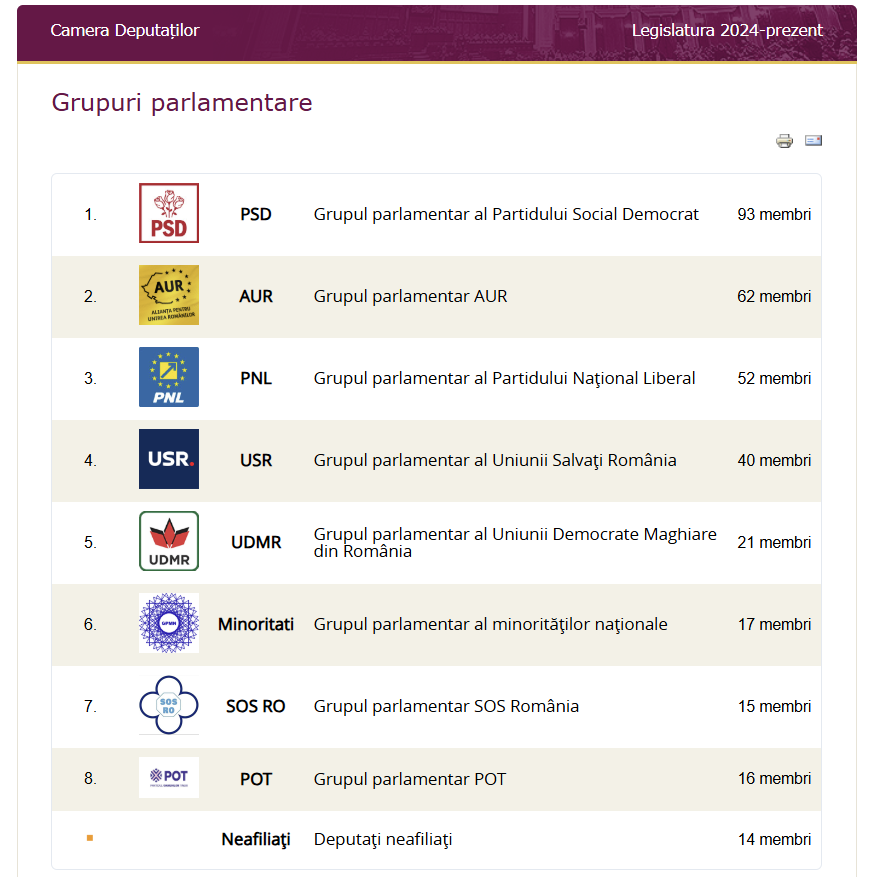Click the USR abbreviation link
This screenshot has height=877, width=876.
coord(256,460)
